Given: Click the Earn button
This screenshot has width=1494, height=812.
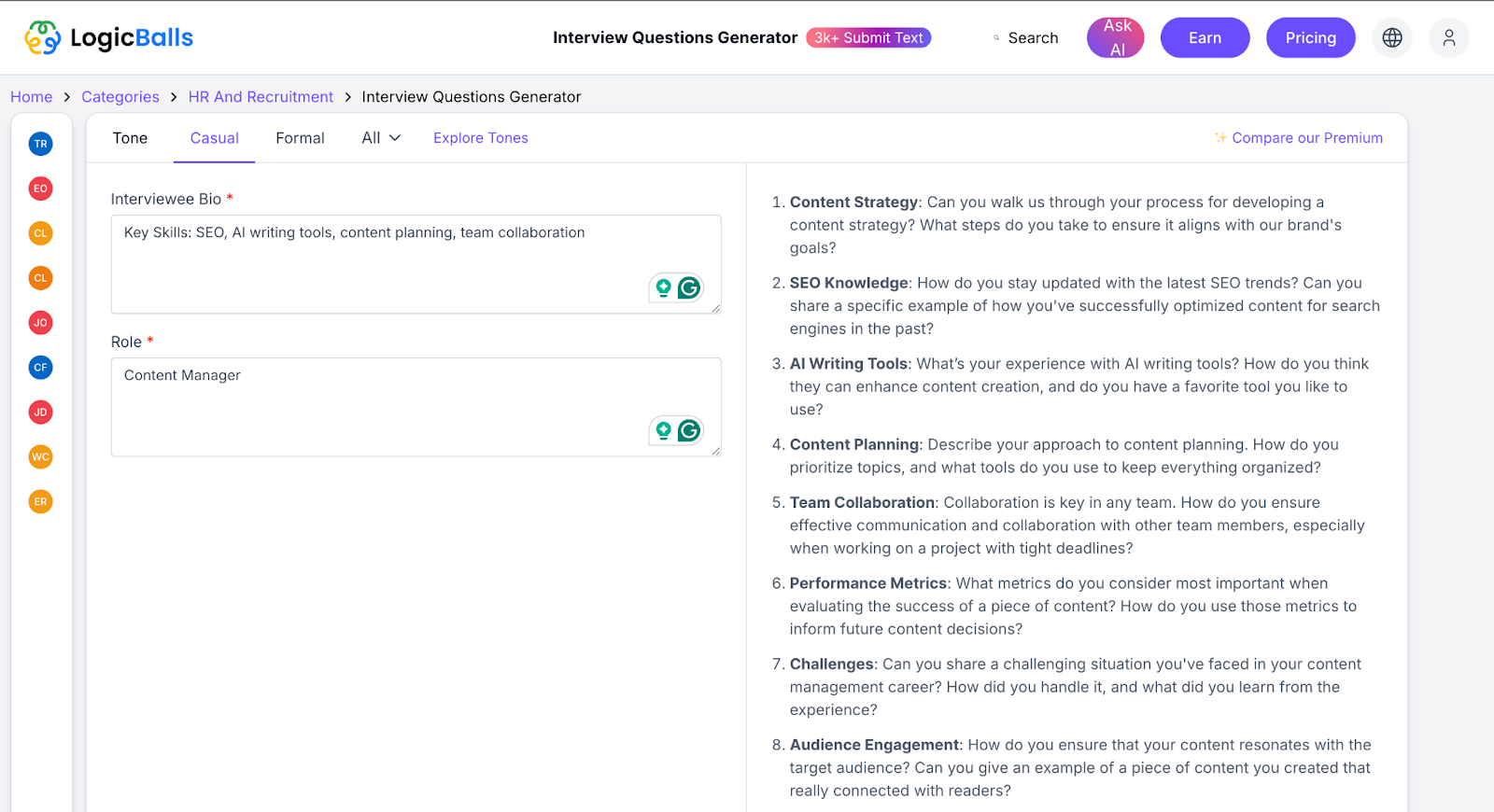Looking at the screenshot, I should (1205, 38).
